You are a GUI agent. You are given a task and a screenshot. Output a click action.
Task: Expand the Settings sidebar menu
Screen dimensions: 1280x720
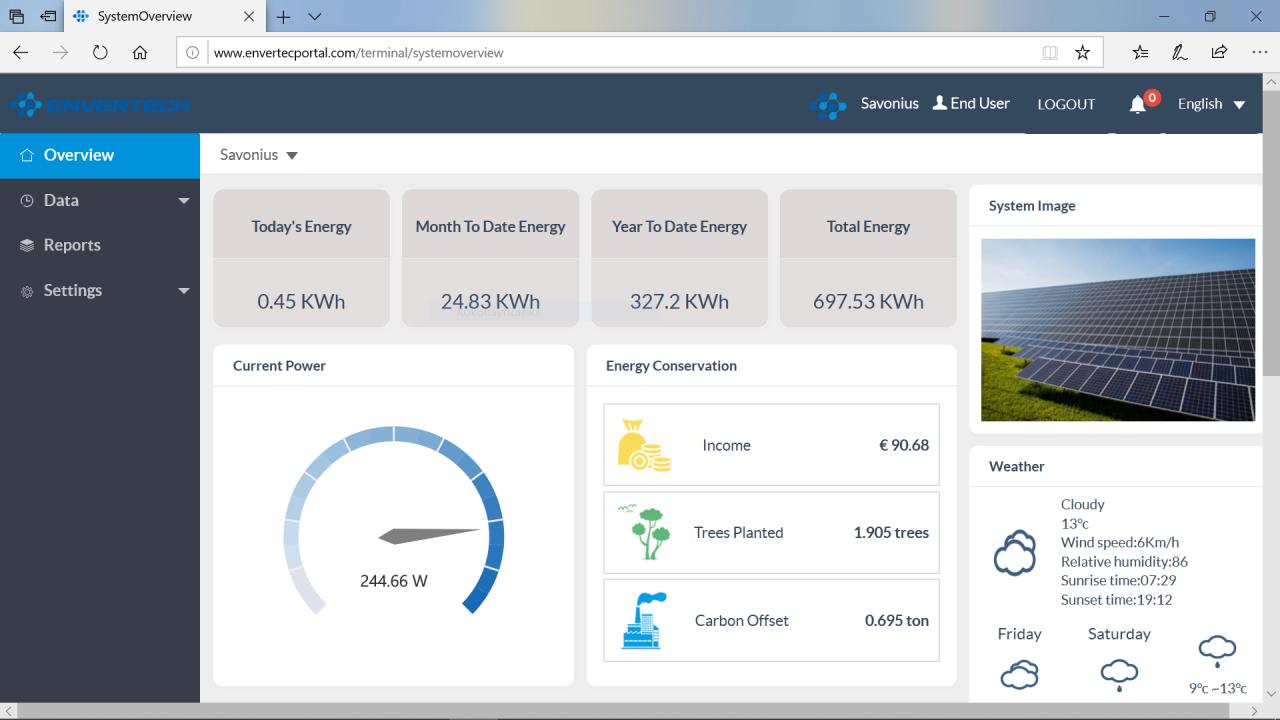click(100, 290)
